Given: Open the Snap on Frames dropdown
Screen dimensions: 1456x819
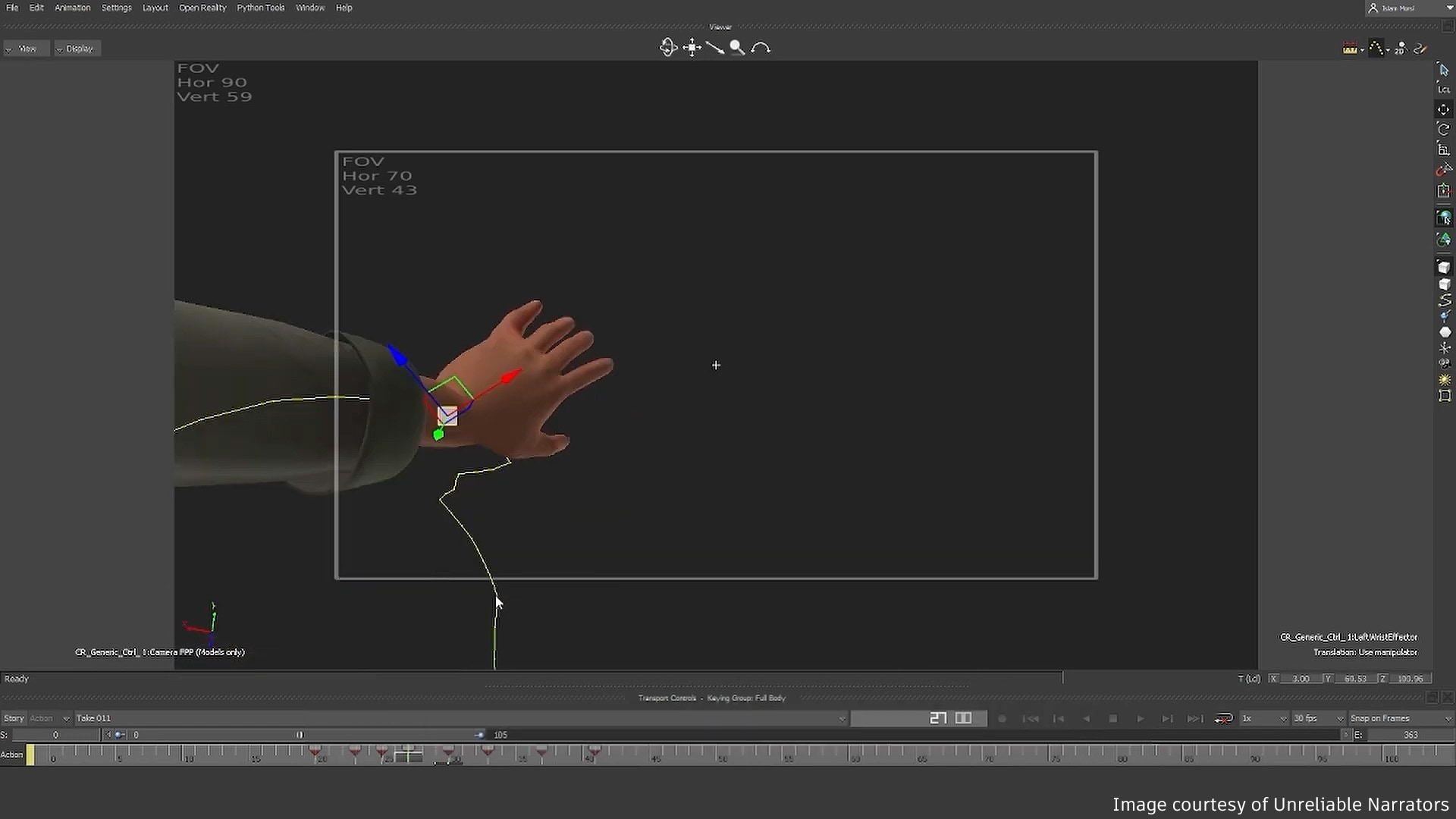Looking at the screenshot, I should (x=1400, y=718).
